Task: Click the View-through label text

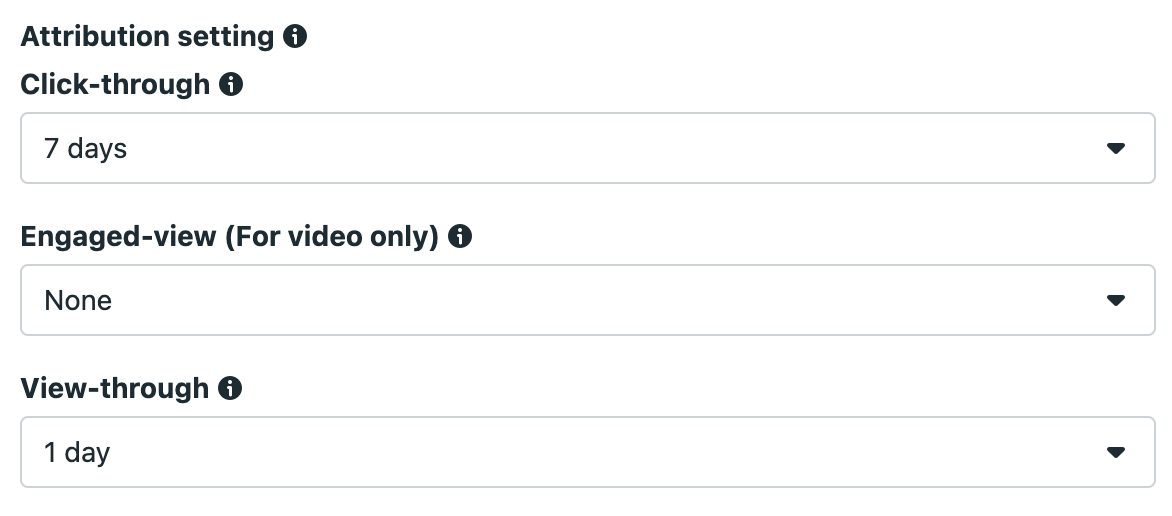Action: click(x=114, y=388)
